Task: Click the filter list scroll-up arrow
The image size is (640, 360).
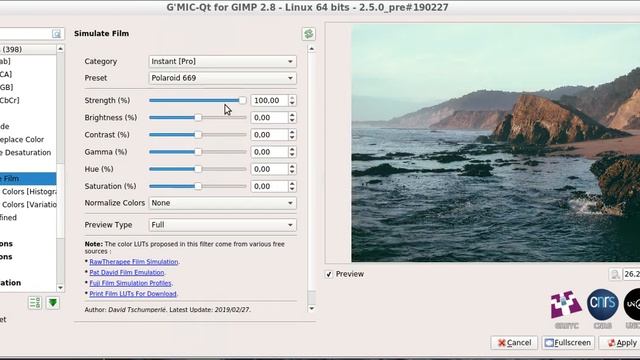Action: 60,49
